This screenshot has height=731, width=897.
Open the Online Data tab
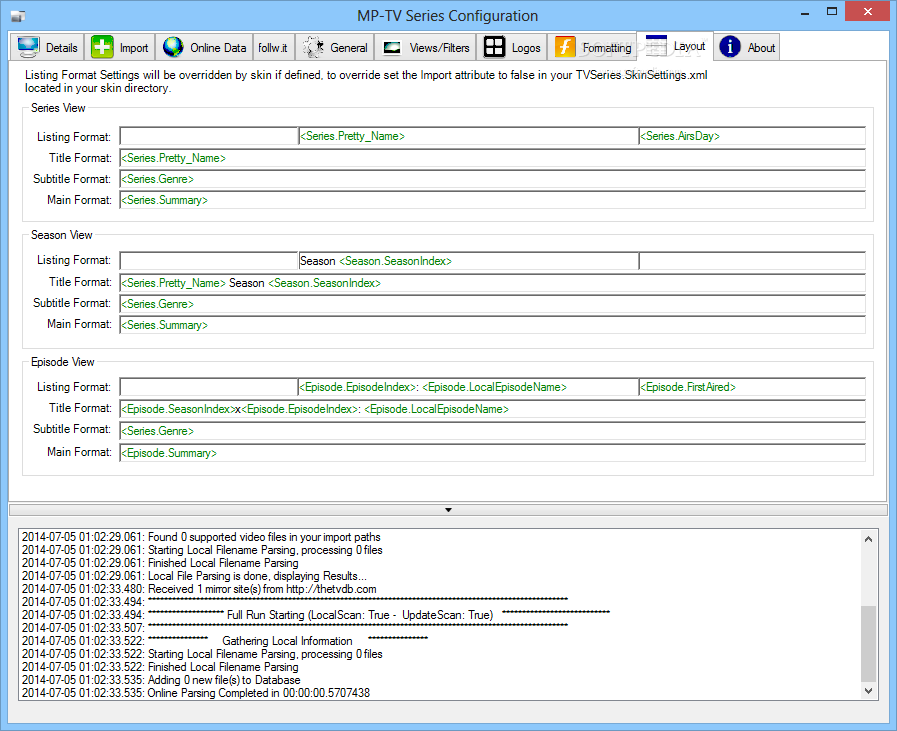(x=204, y=47)
